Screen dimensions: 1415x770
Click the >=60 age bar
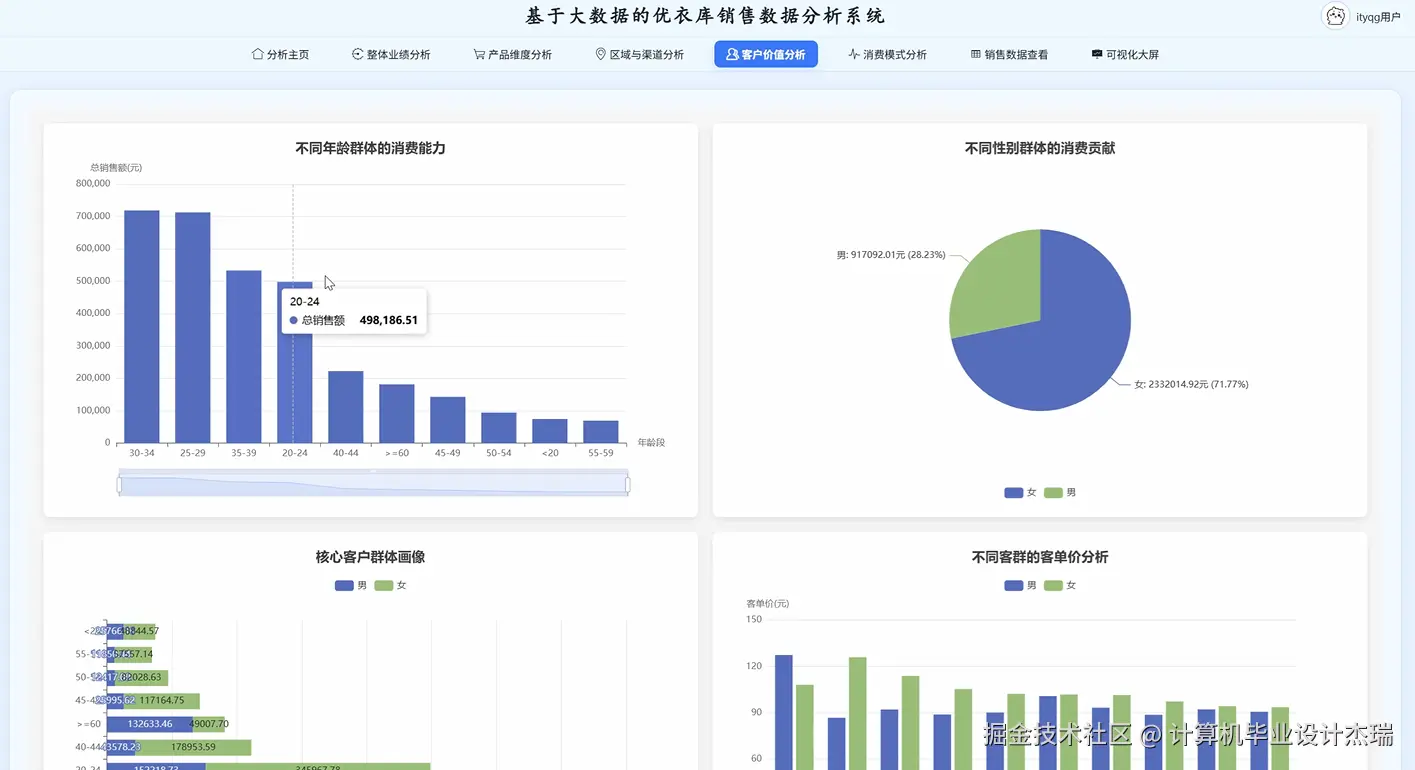(397, 414)
